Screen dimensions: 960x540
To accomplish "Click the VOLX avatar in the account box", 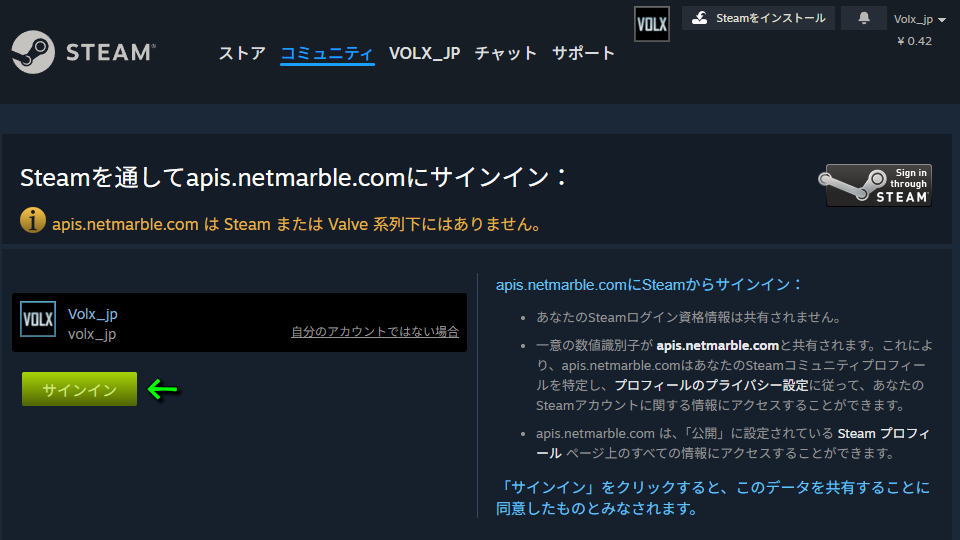I will (38, 320).
